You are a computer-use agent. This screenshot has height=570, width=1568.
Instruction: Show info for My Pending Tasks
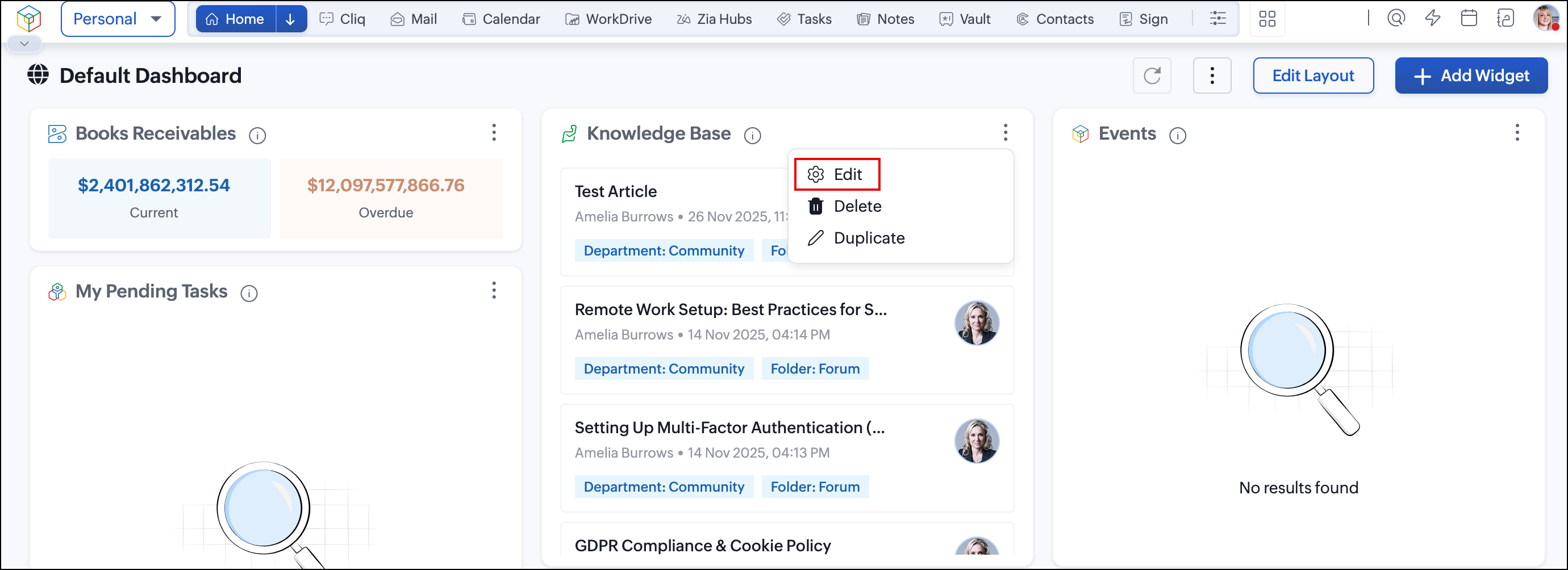(249, 294)
